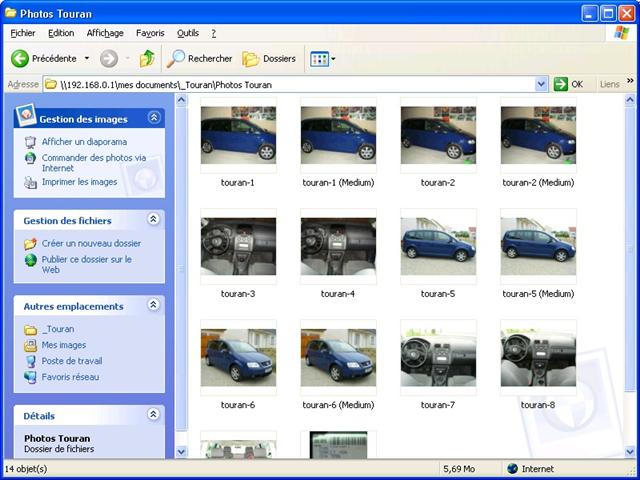This screenshot has height=480, width=640.
Task: Open the views button dropdown arrow
Action: 333,59
